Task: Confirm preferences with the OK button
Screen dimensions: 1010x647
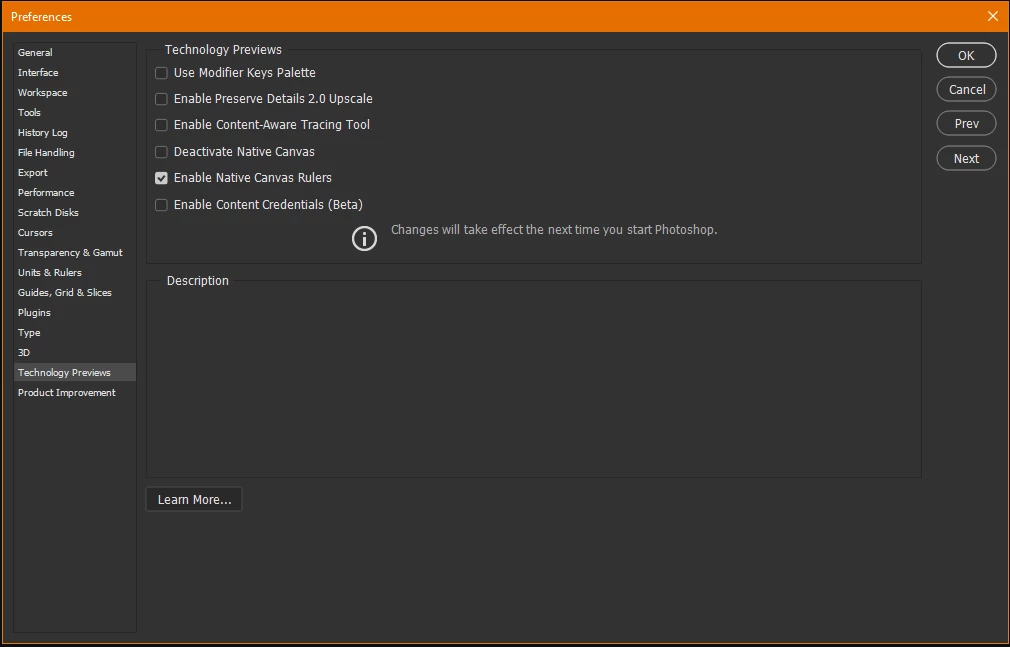Action: [966, 55]
